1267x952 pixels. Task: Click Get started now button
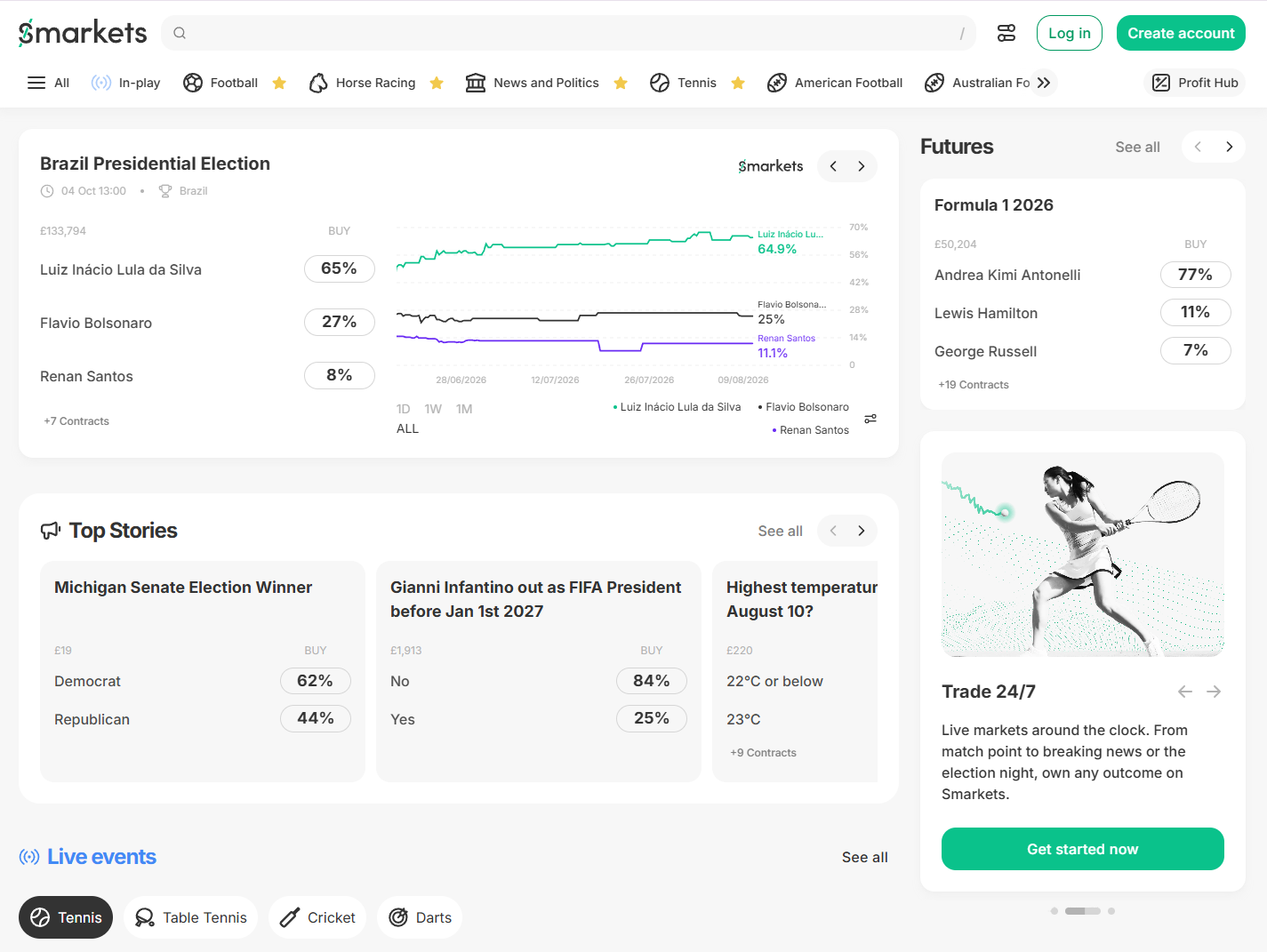[x=1083, y=849]
